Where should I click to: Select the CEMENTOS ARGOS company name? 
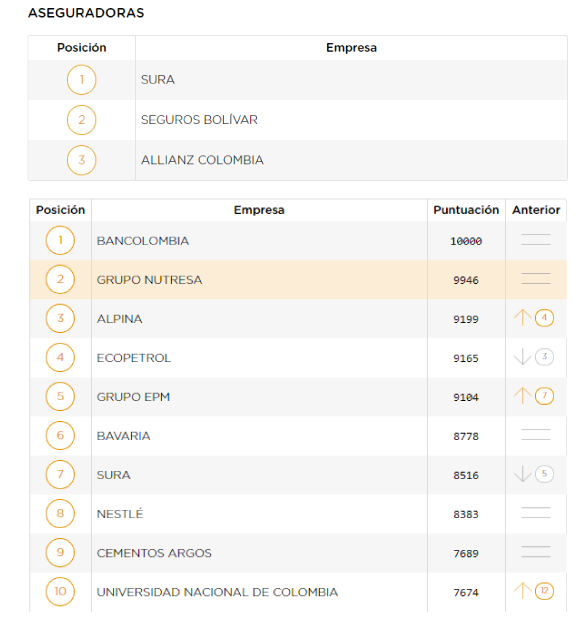coord(154,553)
